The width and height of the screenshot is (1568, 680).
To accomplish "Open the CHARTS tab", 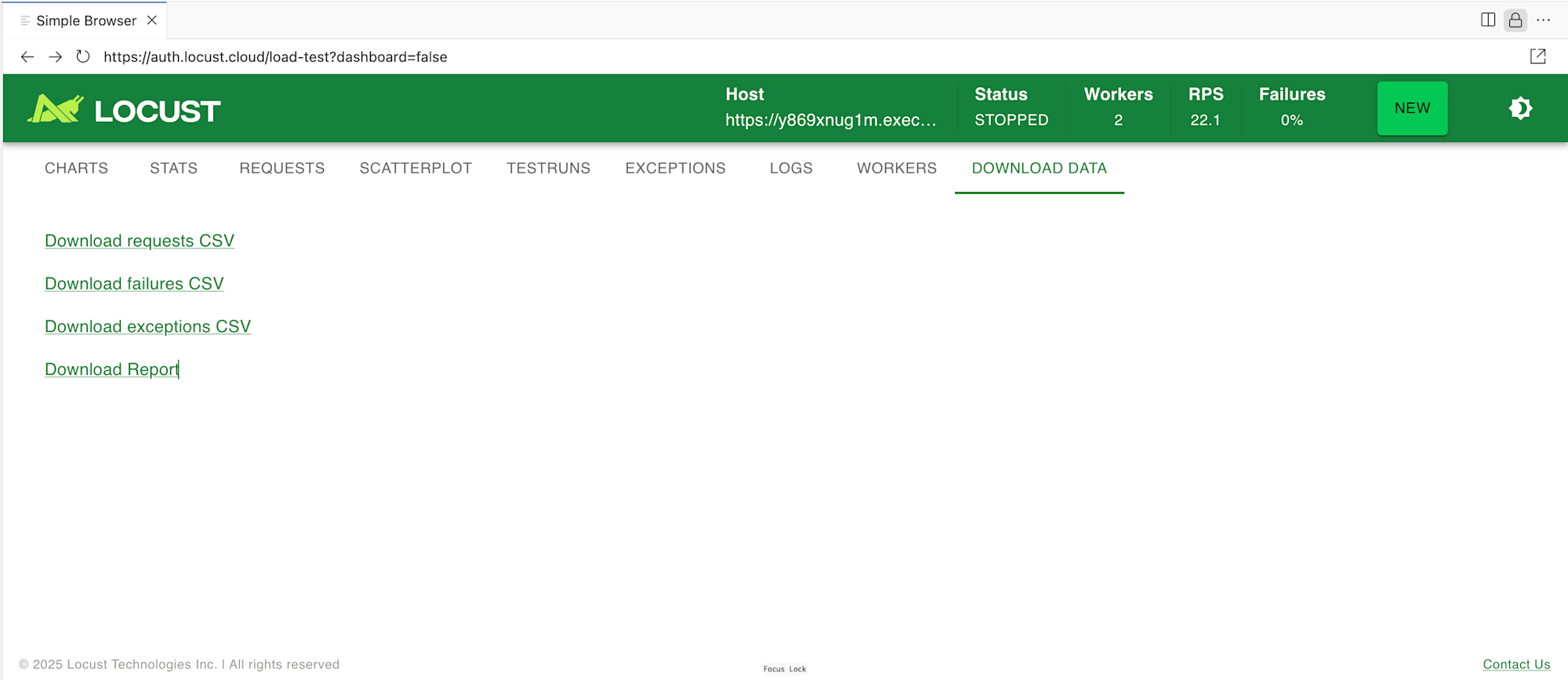I will (76, 168).
